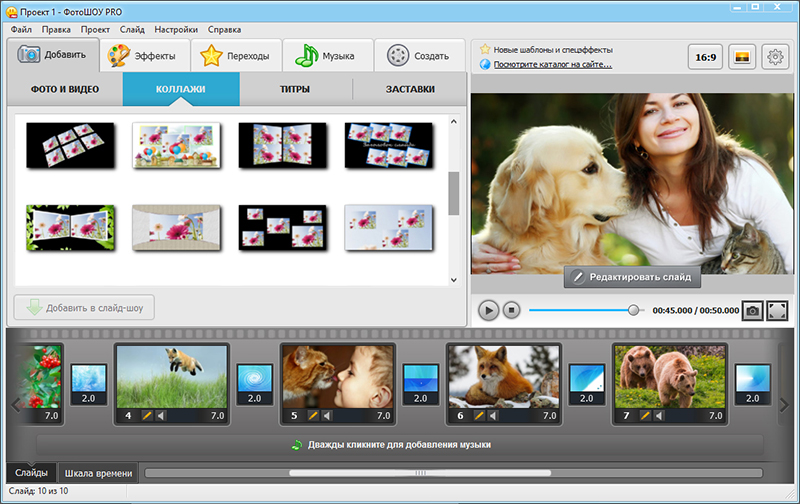
Task: Click the preview playback position slider
Action: coord(633,310)
